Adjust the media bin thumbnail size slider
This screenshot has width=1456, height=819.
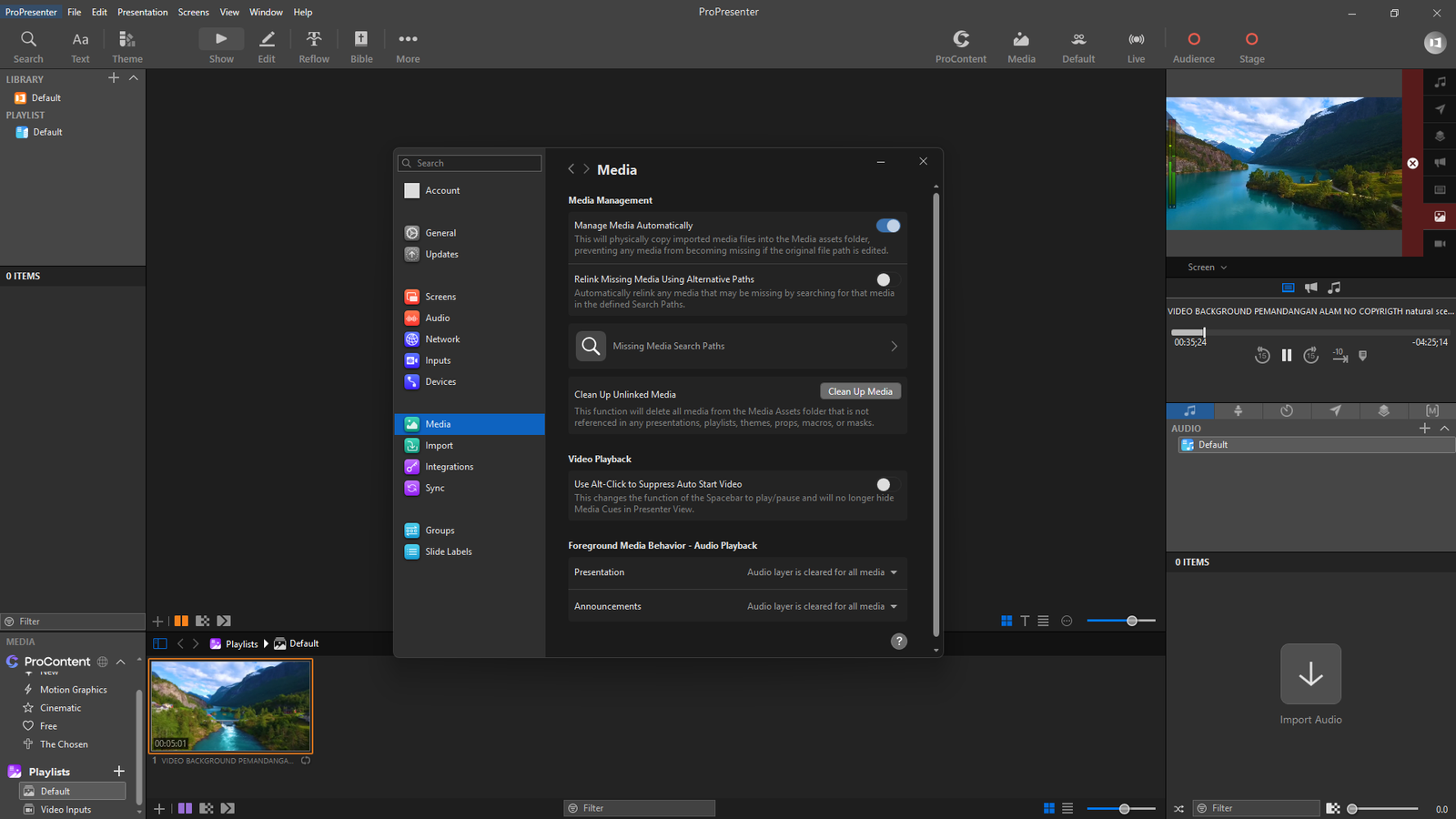1121,809
